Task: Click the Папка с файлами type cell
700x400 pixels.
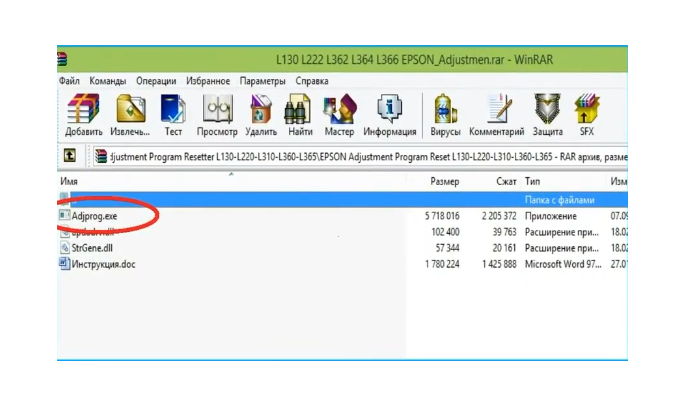Action: point(559,200)
